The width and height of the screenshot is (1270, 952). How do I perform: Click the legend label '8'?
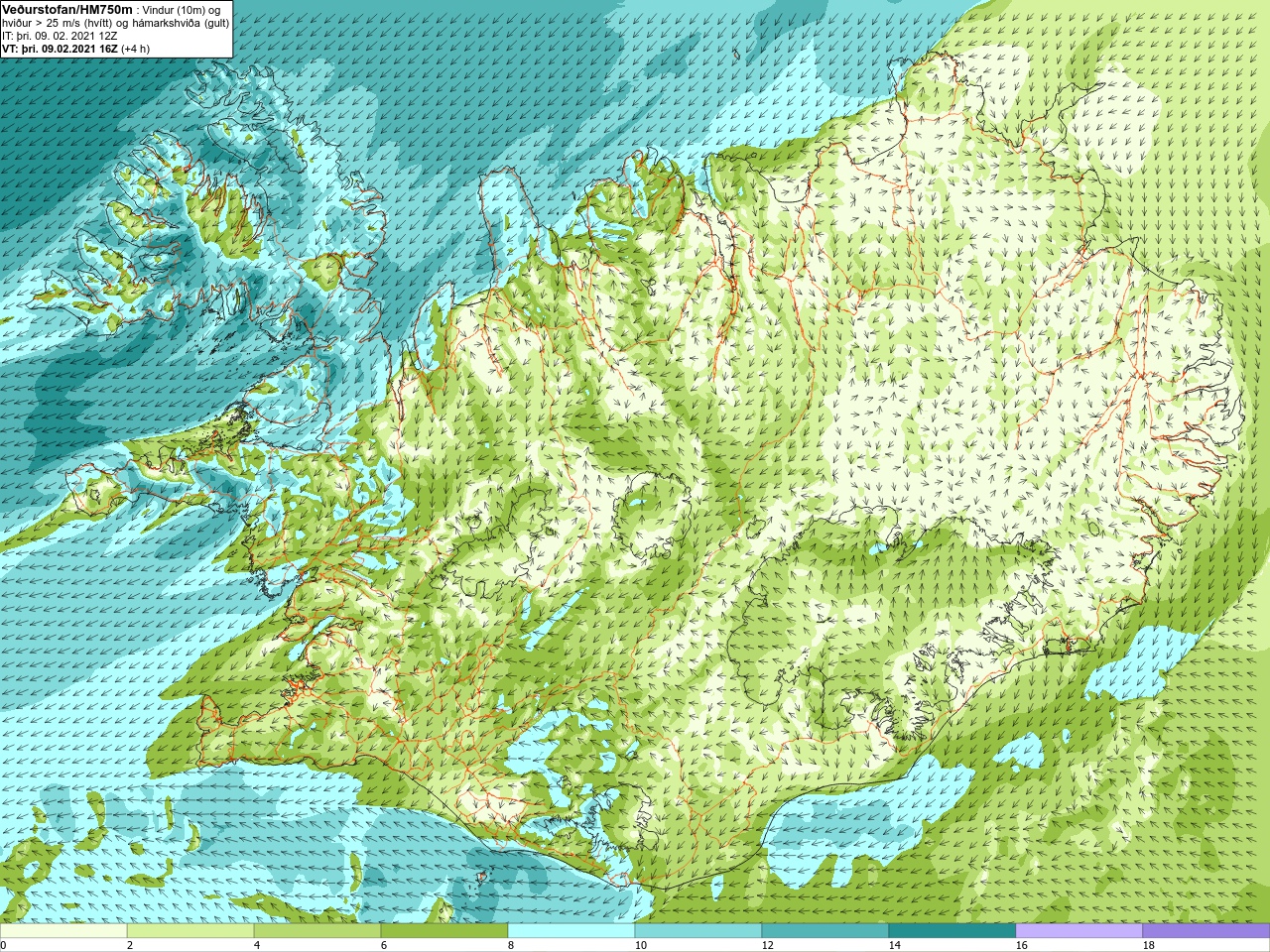point(511,945)
